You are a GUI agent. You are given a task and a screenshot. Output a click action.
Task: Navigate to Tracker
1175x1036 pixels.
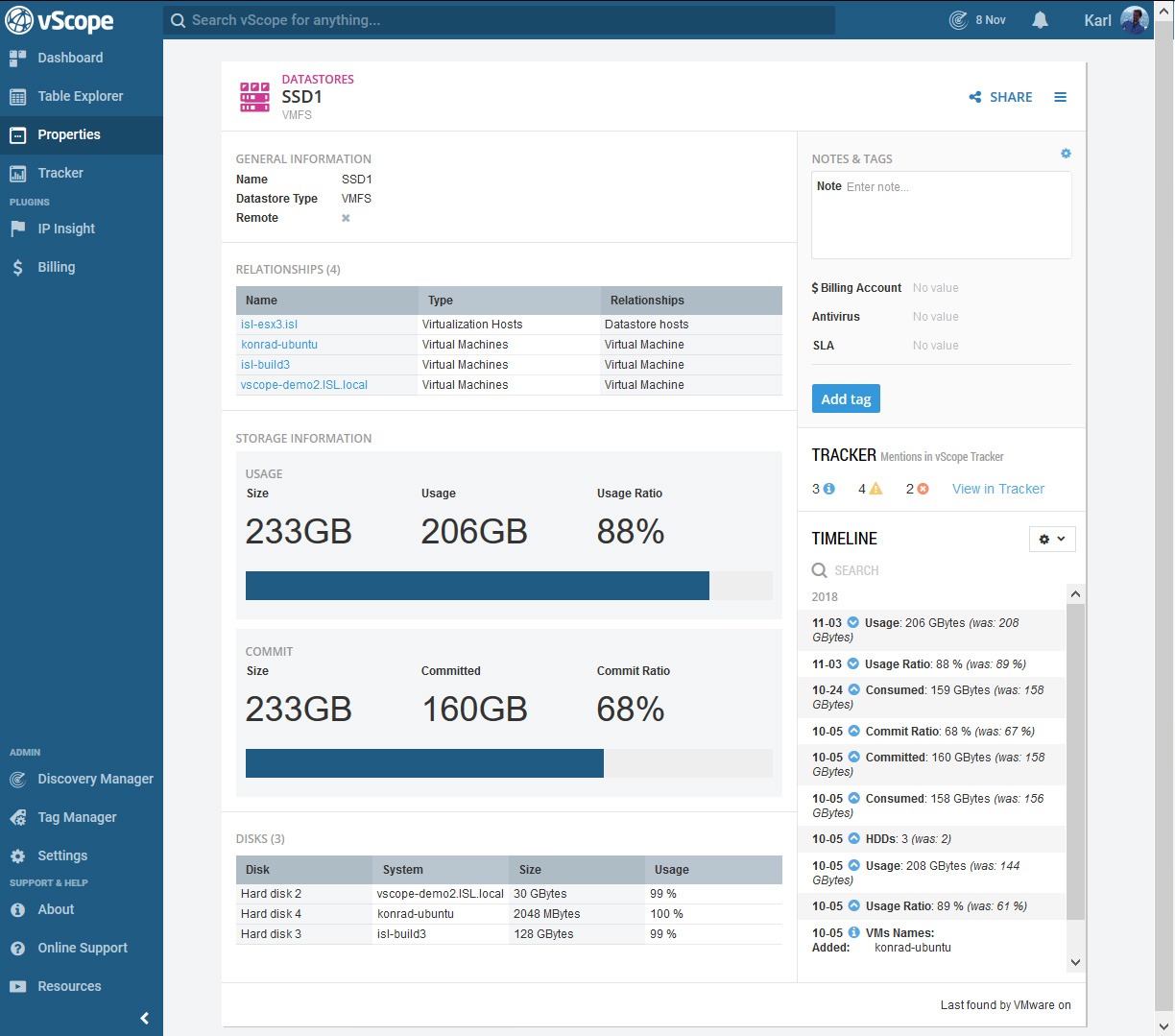(60, 174)
